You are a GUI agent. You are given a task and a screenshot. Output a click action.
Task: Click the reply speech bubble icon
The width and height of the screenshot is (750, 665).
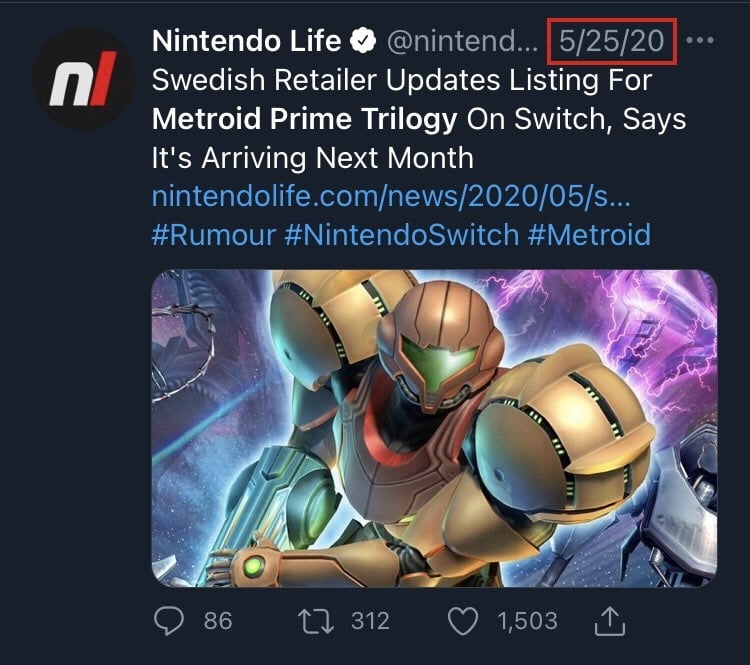pos(170,621)
